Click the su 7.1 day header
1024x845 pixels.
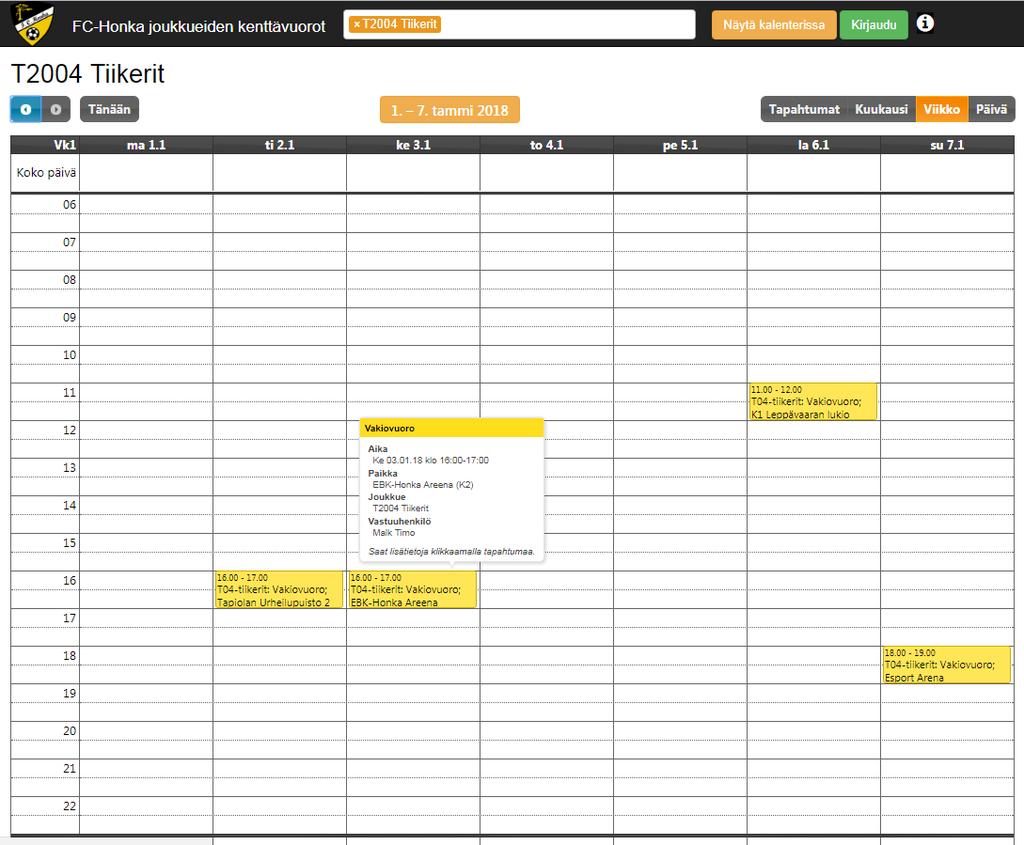[947, 145]
